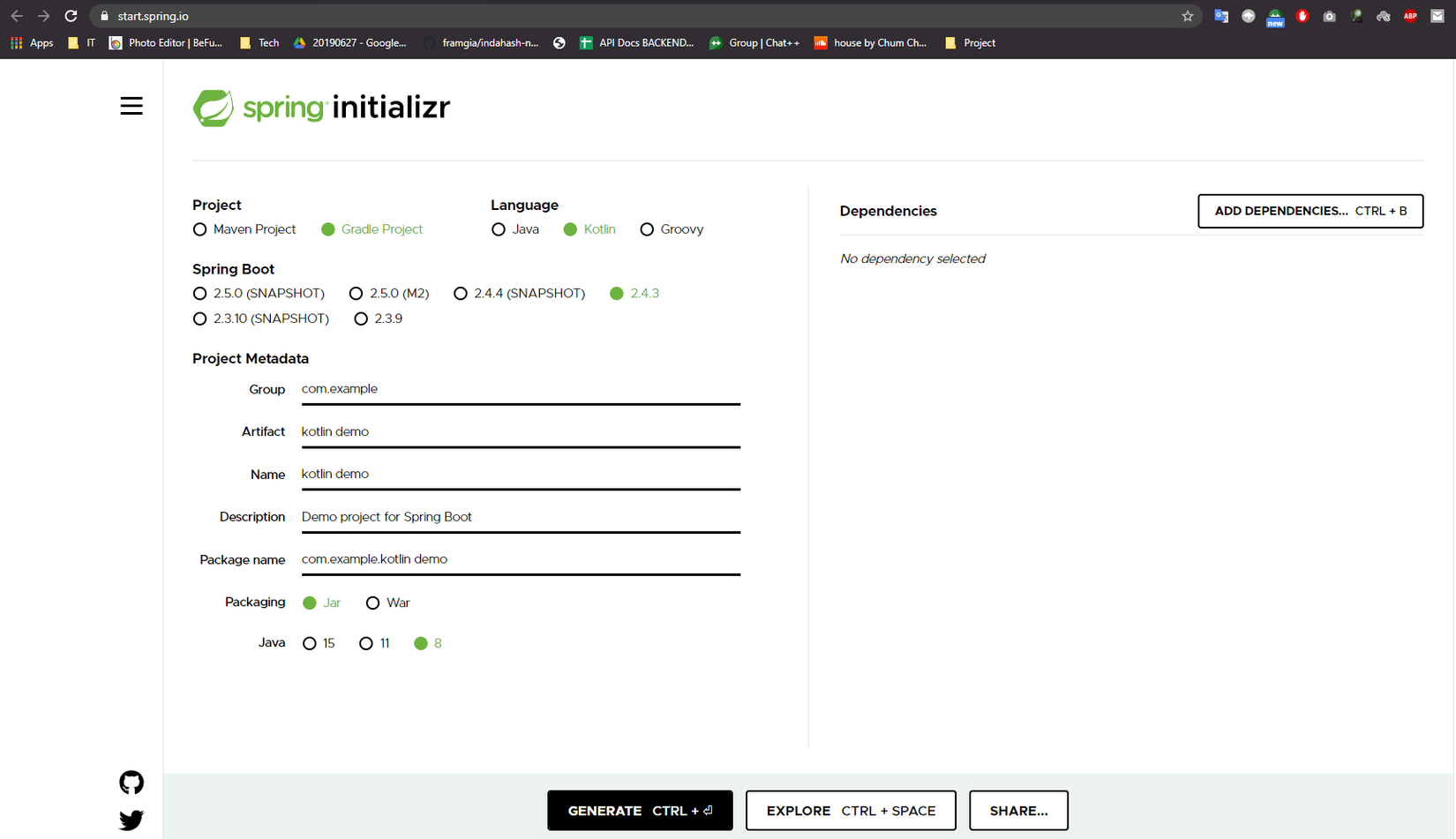Select Jar packaging
The height and width of the screenshot is (839, 1456).
310,603
